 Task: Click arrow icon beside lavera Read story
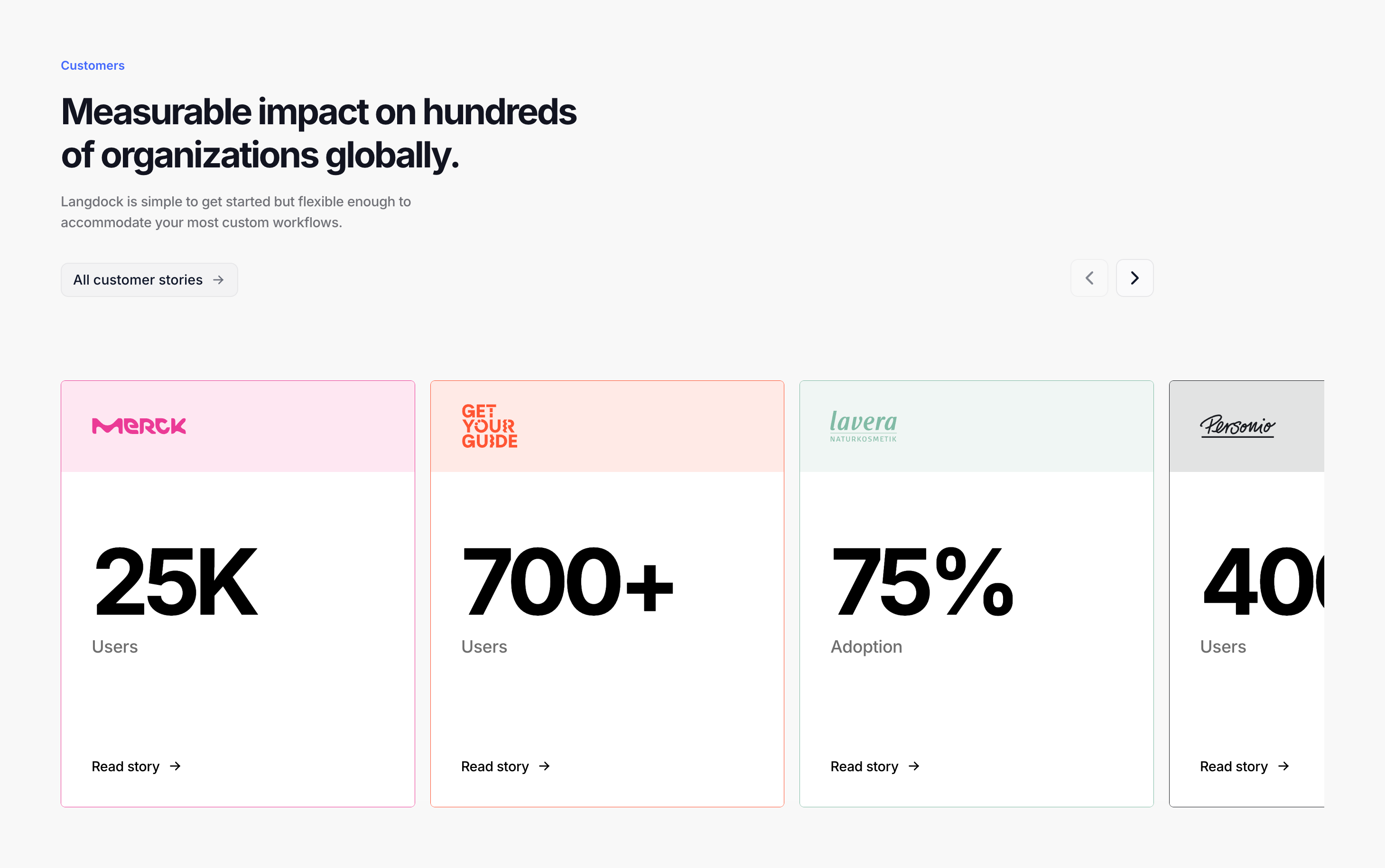[914, 766]
